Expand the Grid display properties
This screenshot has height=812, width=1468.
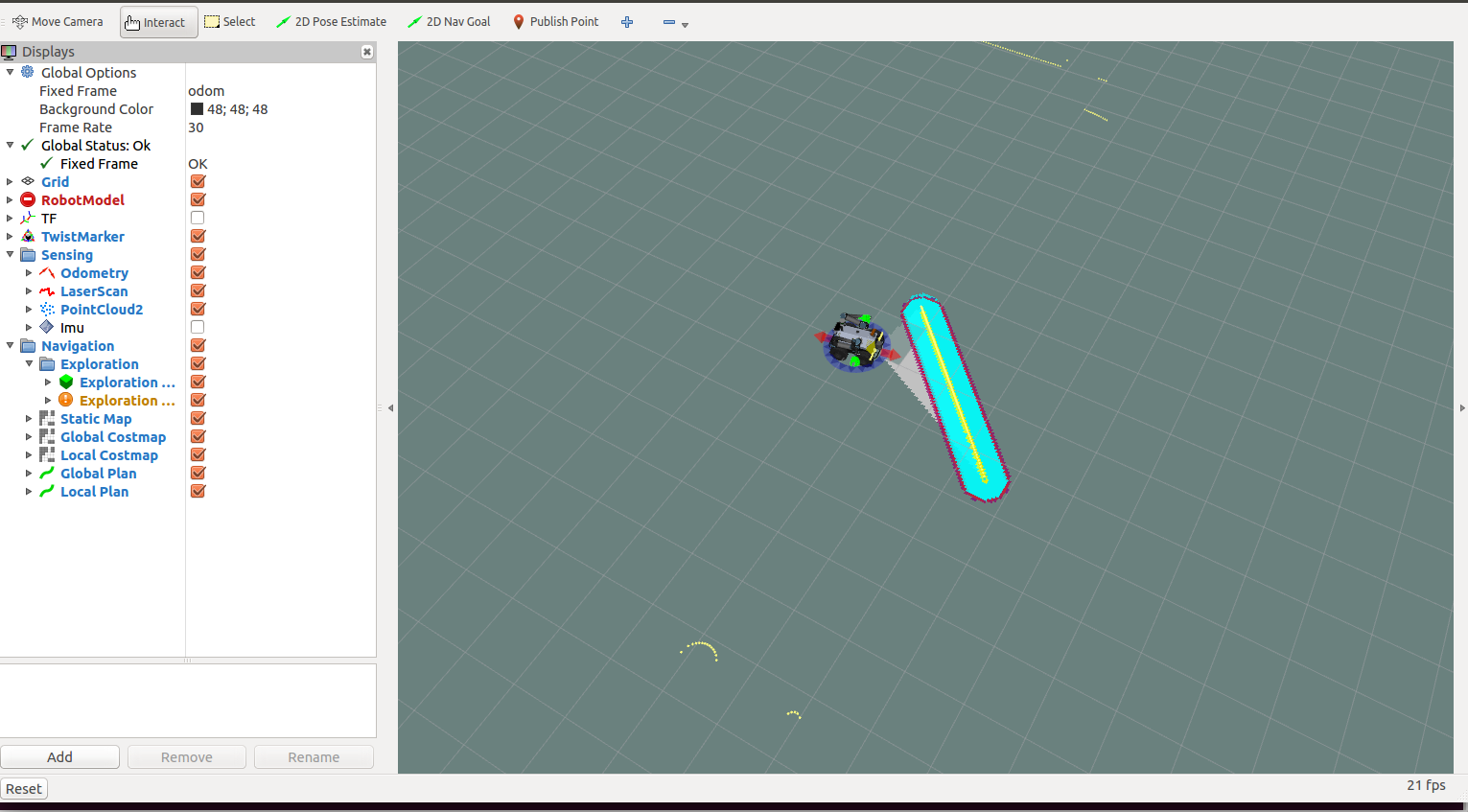point(10,181)
